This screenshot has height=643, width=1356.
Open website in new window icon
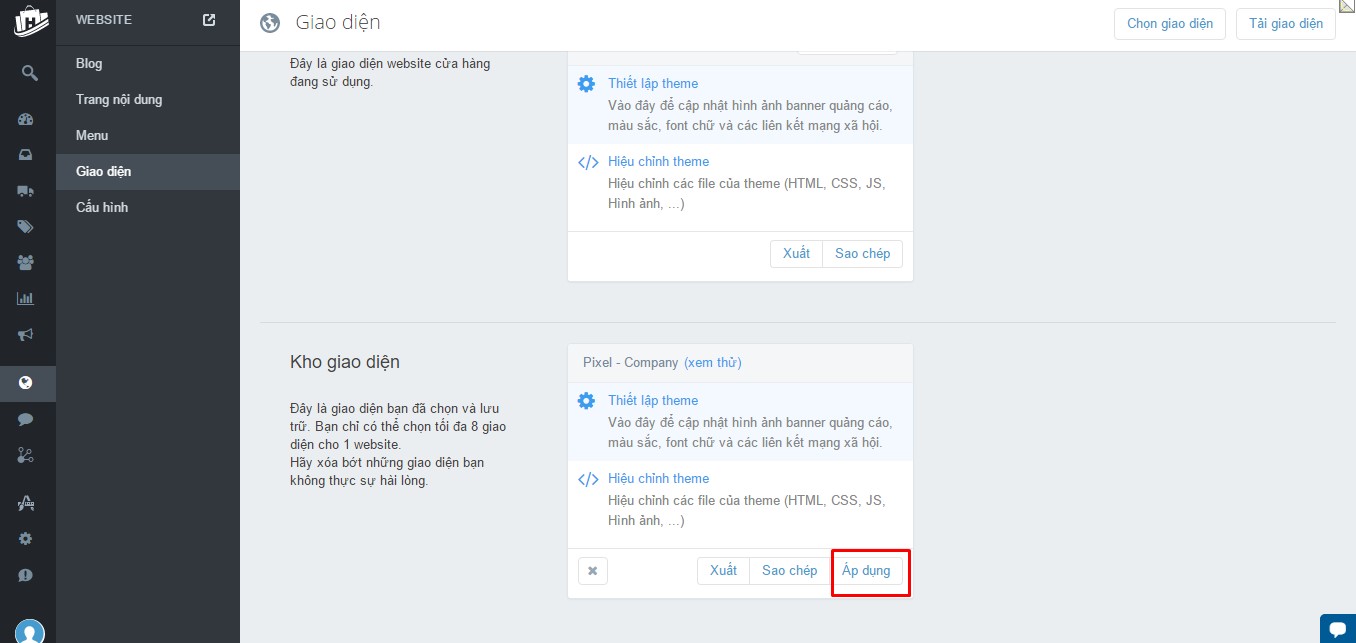tap(209, 19)
